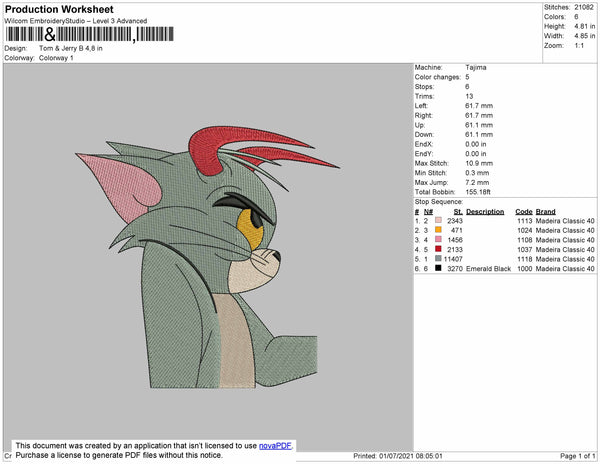The image size is (600, 464).
Task: Click the Total Bobbin value '155.18ft'
Action: pyautogui.click(x=478, y=192)
